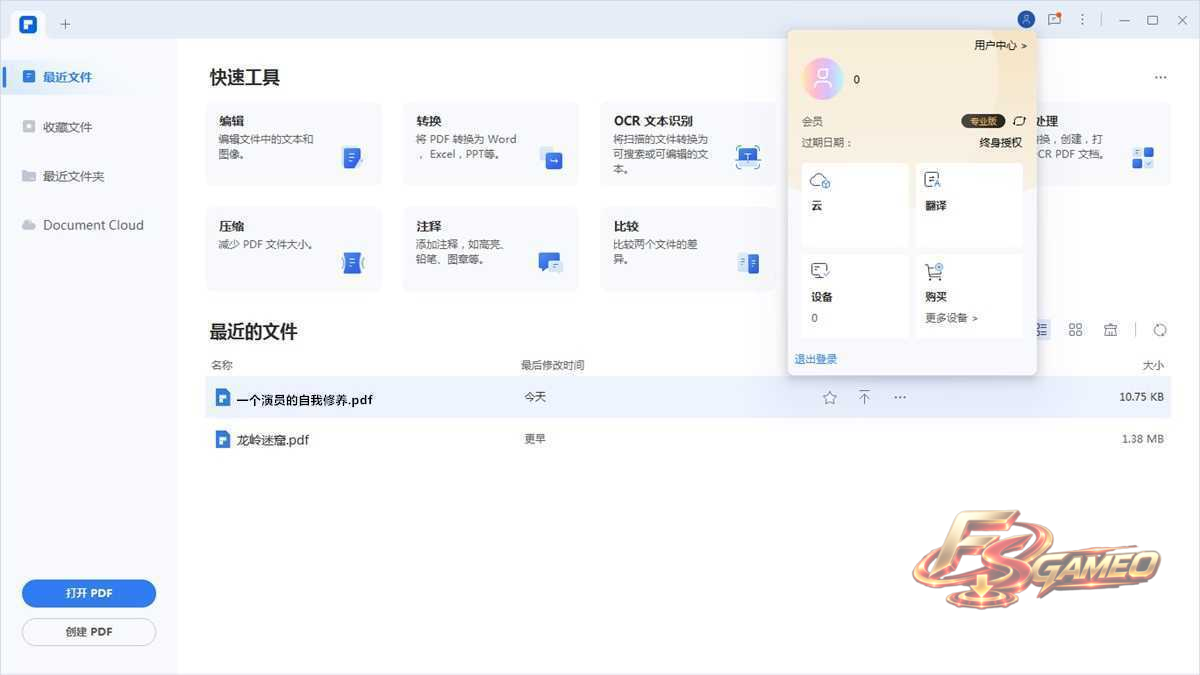Sort by 最后修改时间 column header

(x=553, y=366)
